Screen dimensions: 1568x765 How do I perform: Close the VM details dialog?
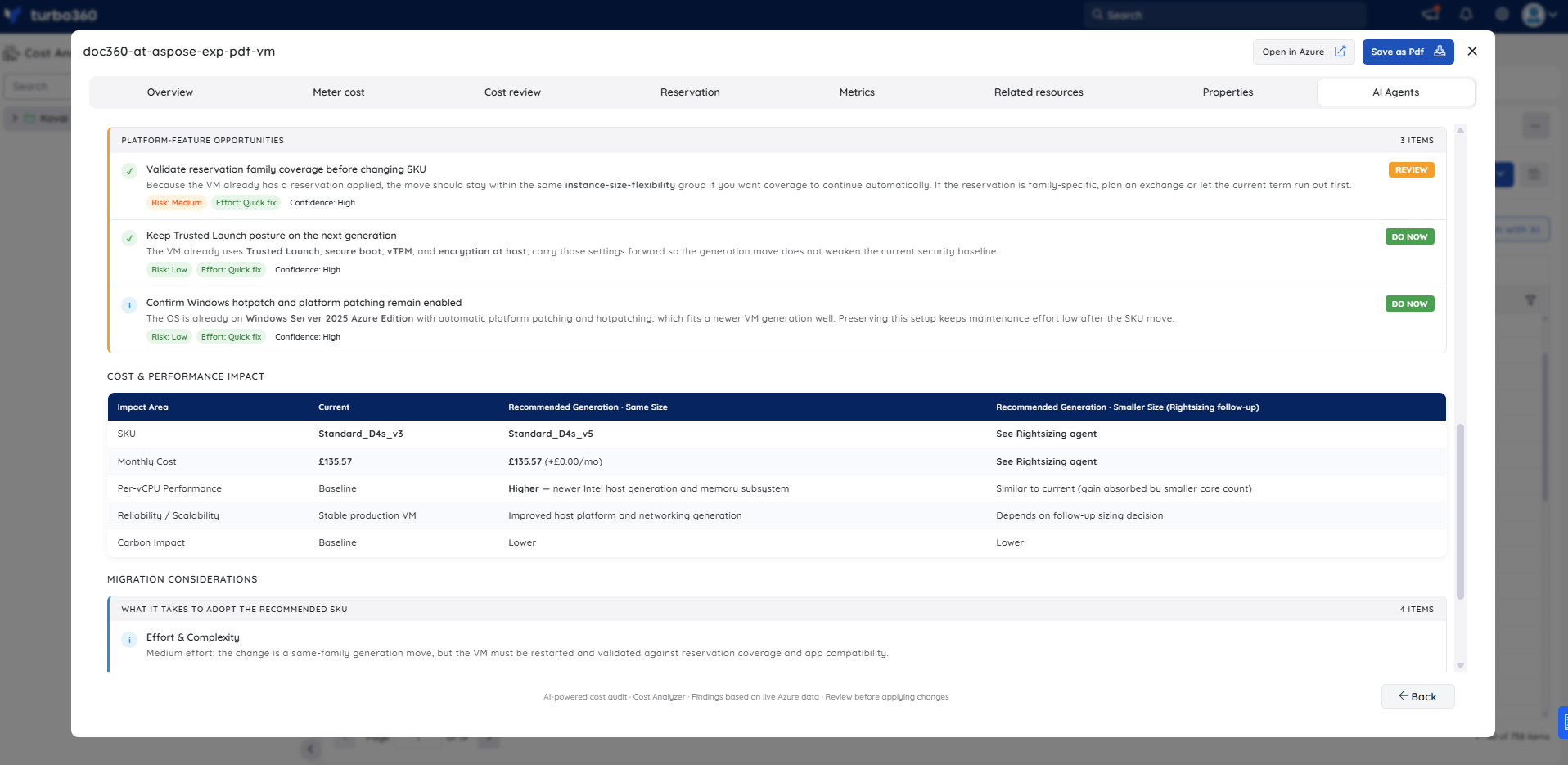click(1472, 52)
